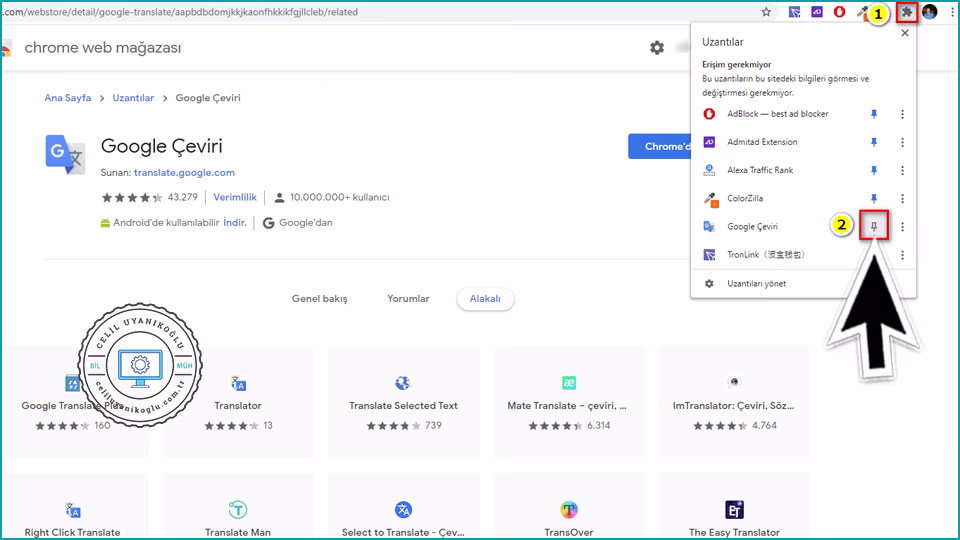Pin Google Çeviri to the toolbar
This screenshot has width=960, height=540.
(874, 227)
